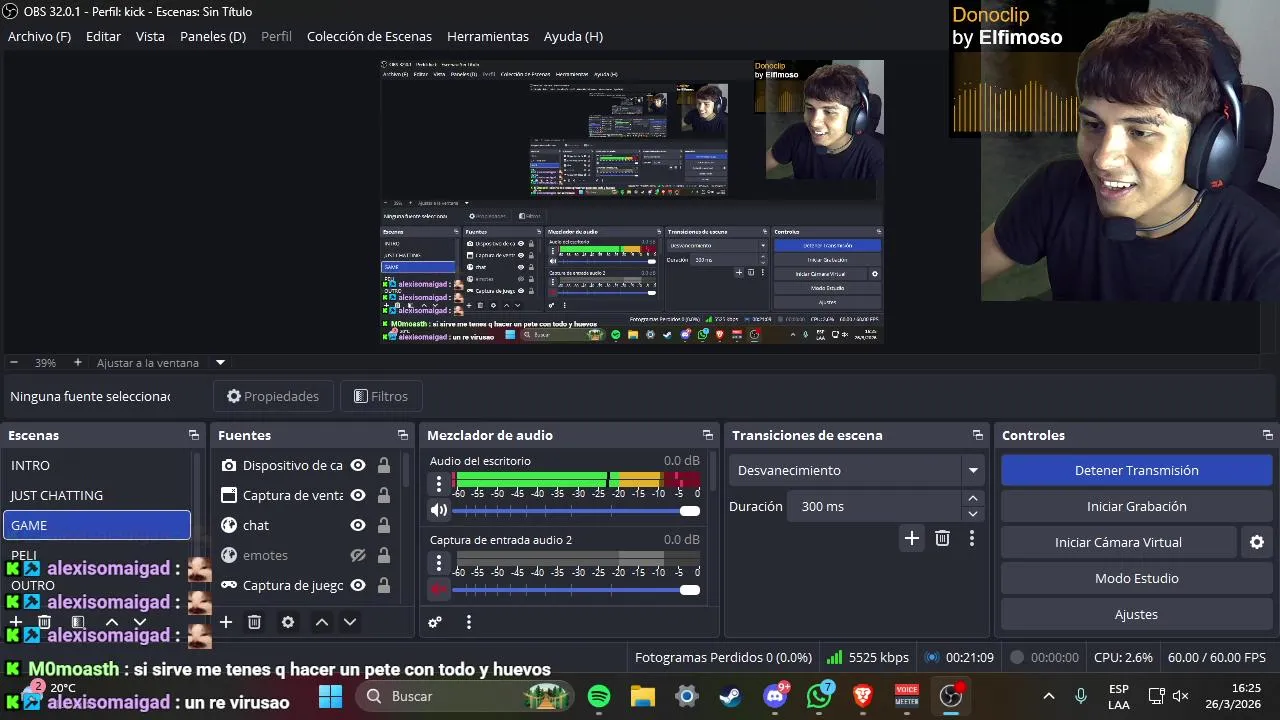Image resolution: width=1280 pixels, height=720 pixels.
Task: Open Spotify from the taskbar
Action: pos(599,696)
